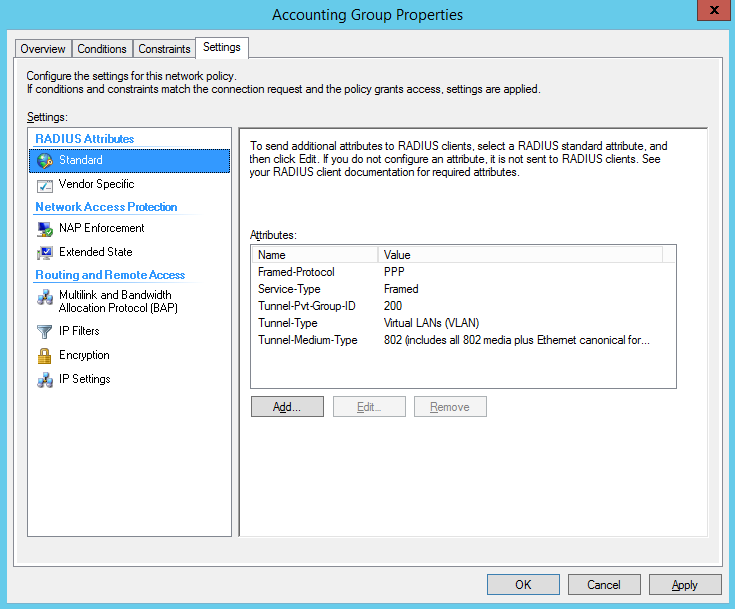Click the NAP Enforcement computer icon

45,229
